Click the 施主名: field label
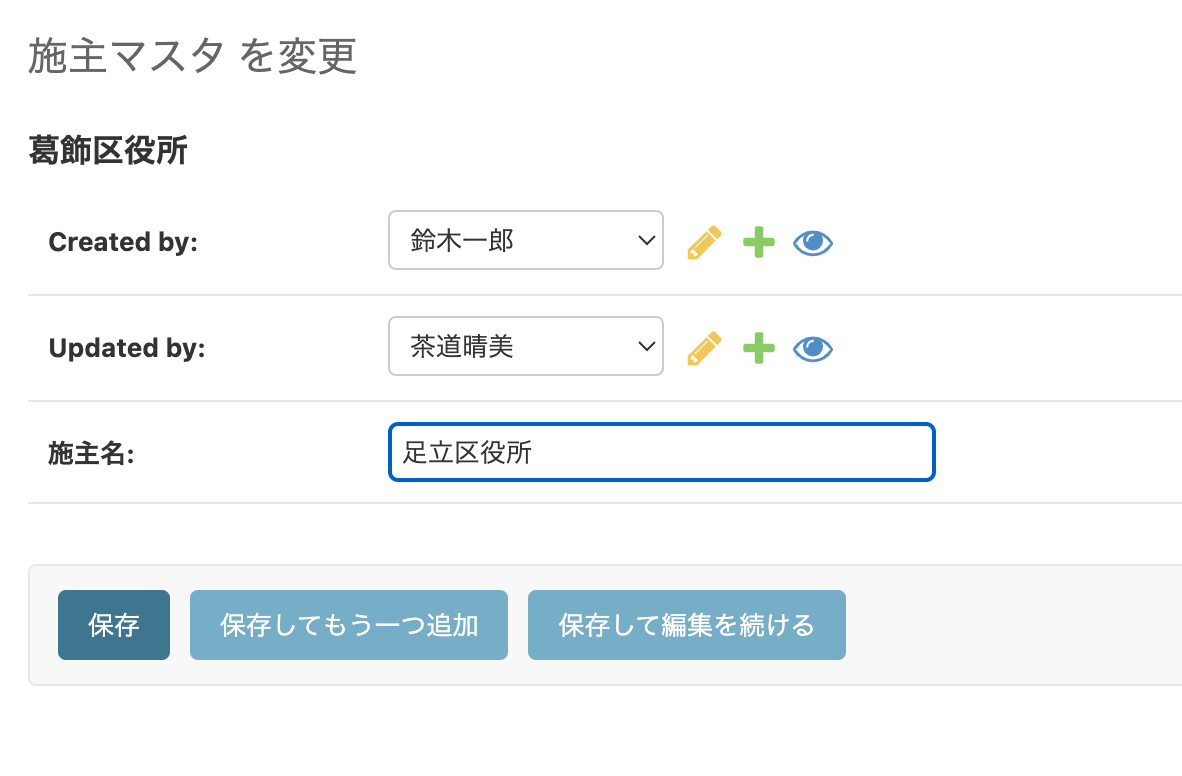Image resolution: width=1182 pixels, height=776 pixels. pyautogui.click(x=91, y=454)
